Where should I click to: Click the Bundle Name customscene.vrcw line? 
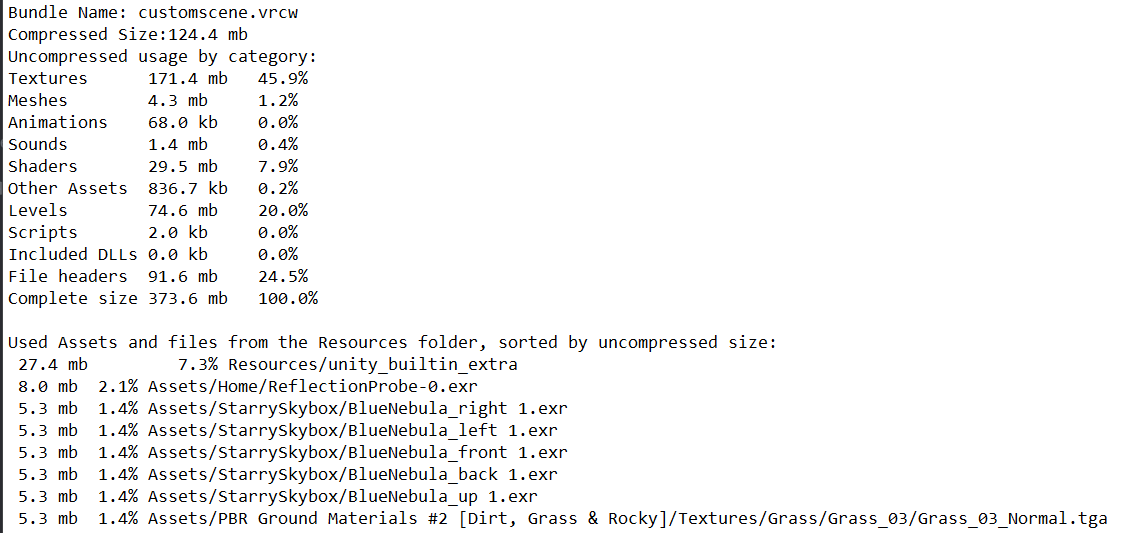tap(153, 12)
